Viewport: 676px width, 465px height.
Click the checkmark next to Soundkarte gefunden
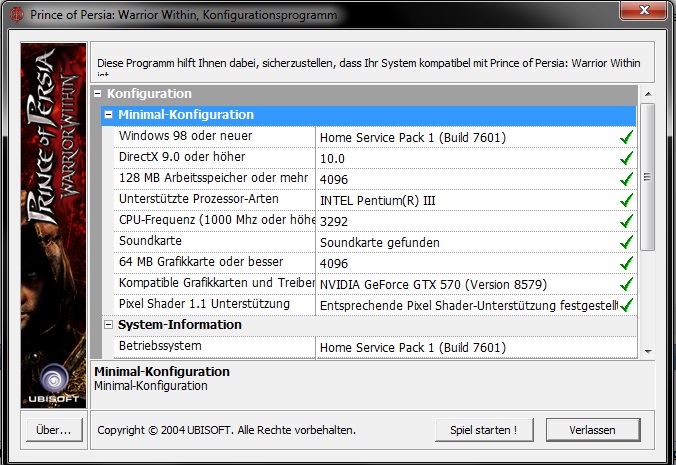point(626,242)
